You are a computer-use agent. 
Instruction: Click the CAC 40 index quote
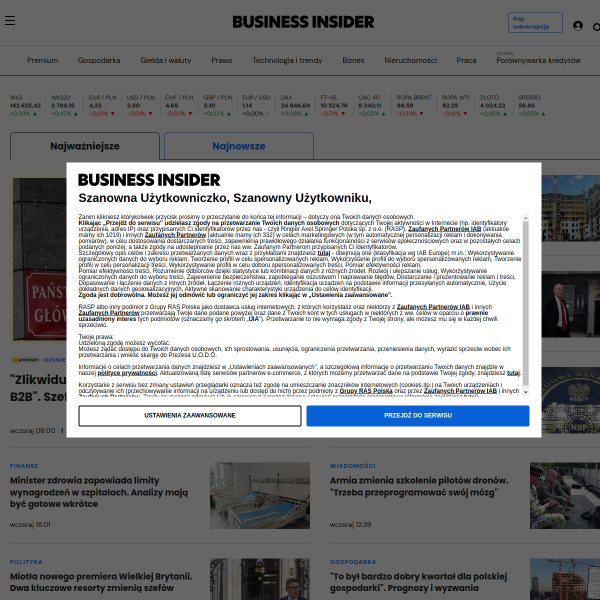(372, 105)
